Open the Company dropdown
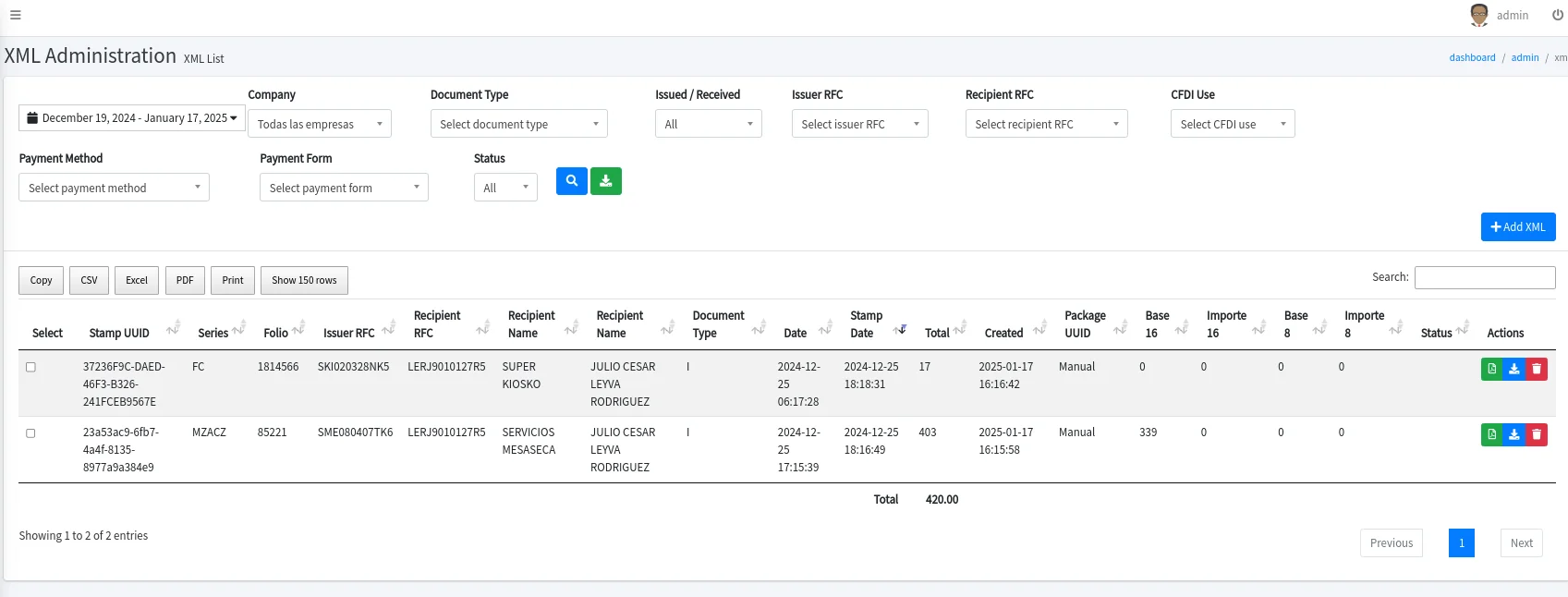1568x597 pixels. (319, 124)
